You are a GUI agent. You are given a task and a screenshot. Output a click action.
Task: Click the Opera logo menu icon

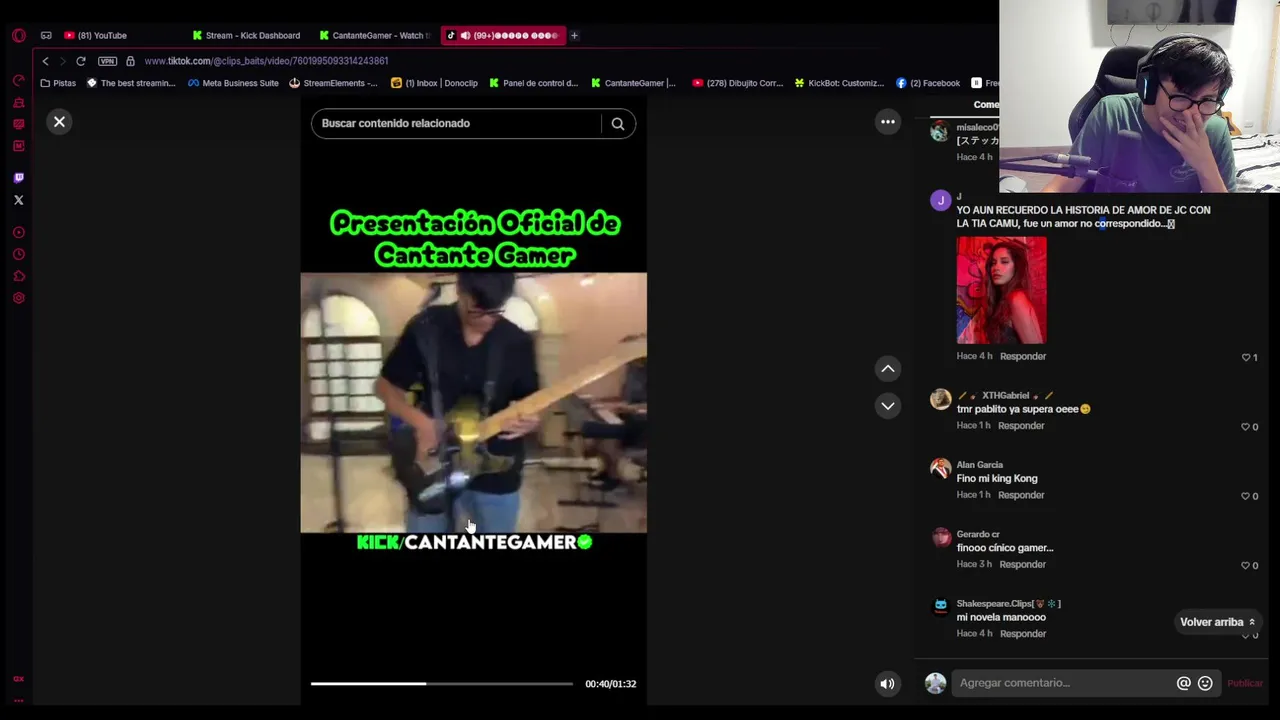click(18, 35)
